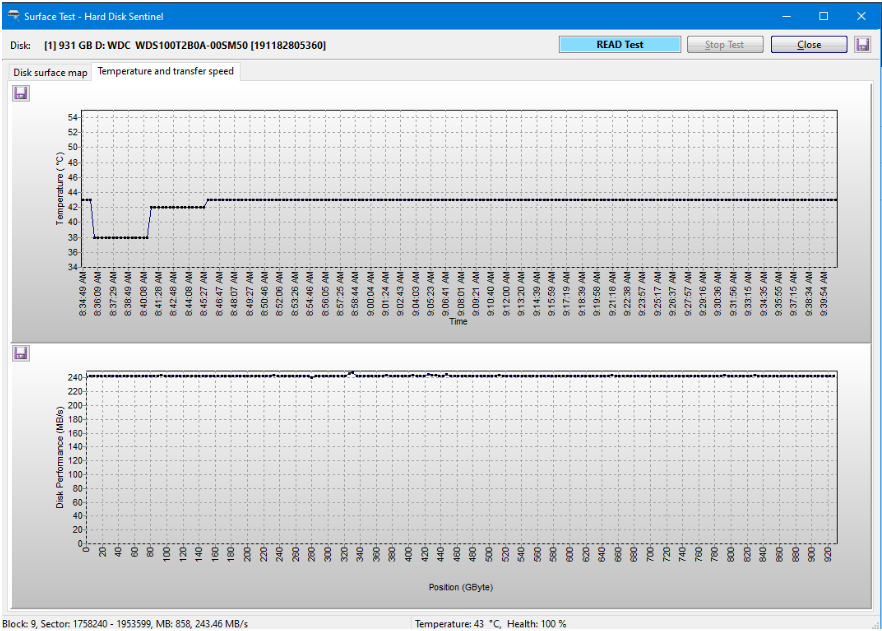This screenshot has height=631, width=882.
Task: Click the Time axis label under the chart
Action: 457,321
